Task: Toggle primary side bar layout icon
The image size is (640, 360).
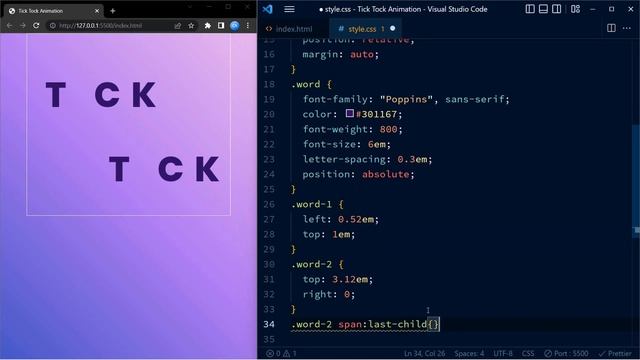Action: coord(530,9)
